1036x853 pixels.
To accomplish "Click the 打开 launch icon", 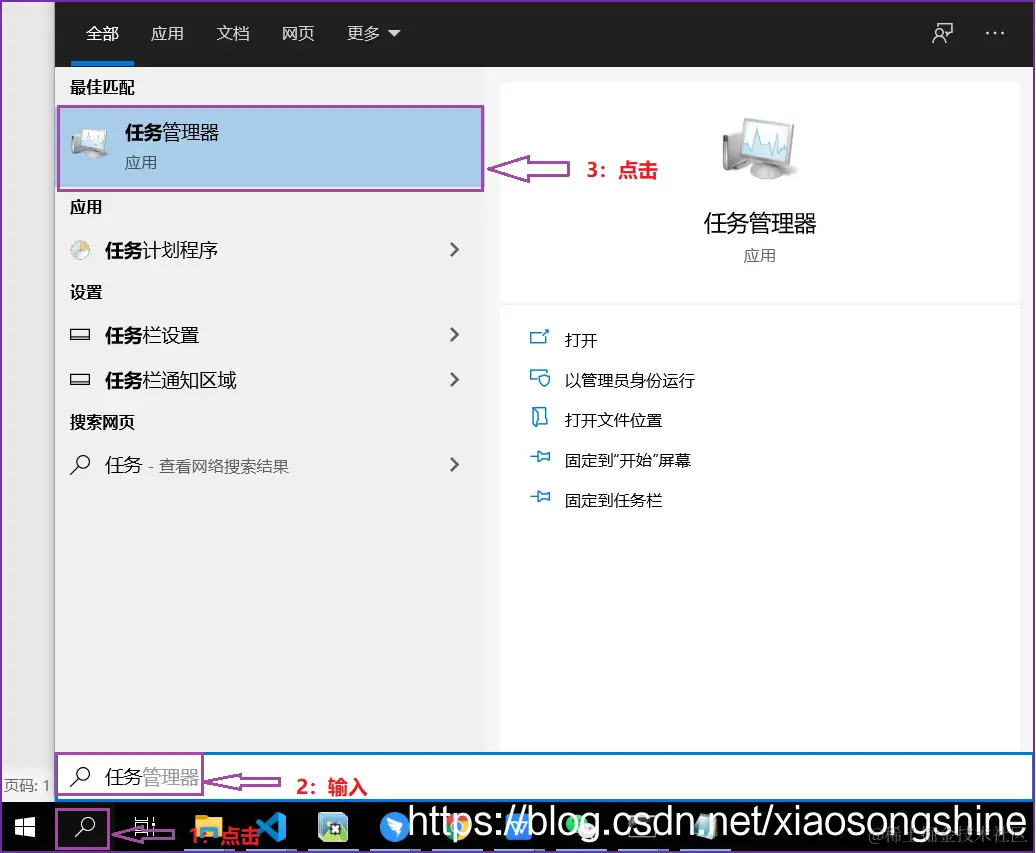I will tap(540, 338).
